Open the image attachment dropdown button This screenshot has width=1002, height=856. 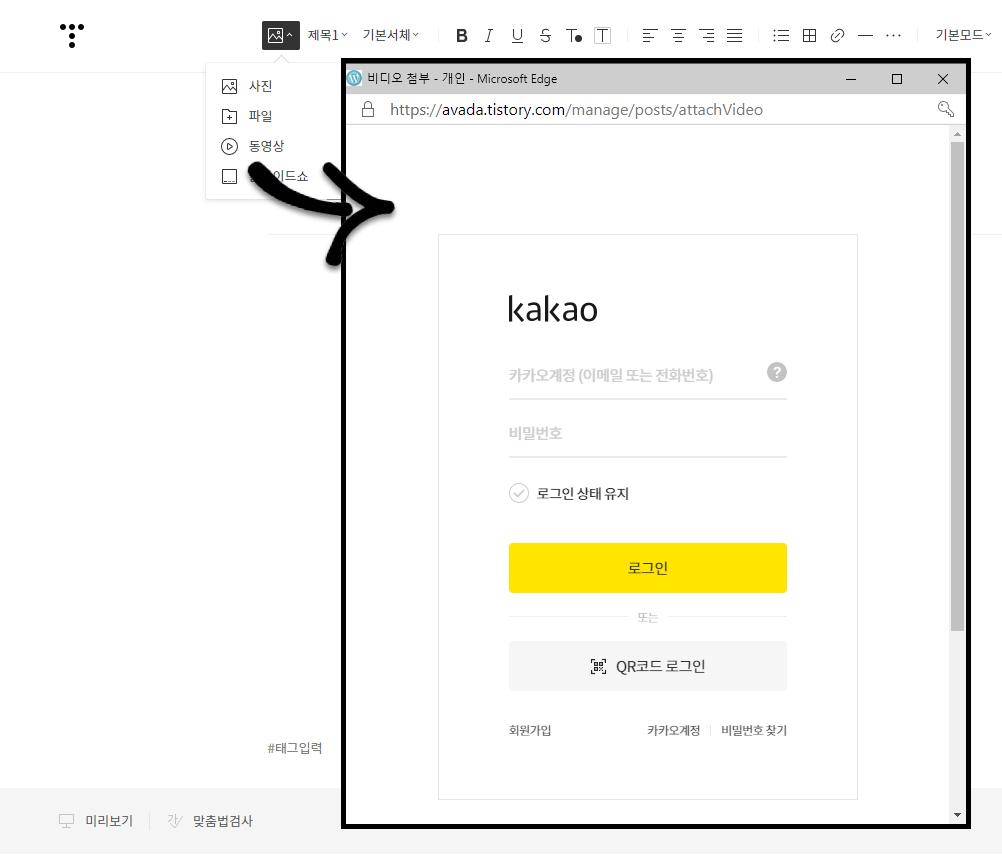281,35
